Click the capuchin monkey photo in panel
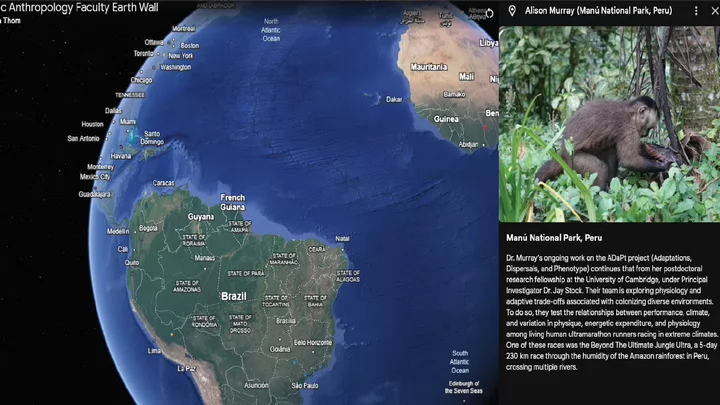The height and width of the screenshot is (405, 720). [x=609, y=124]
